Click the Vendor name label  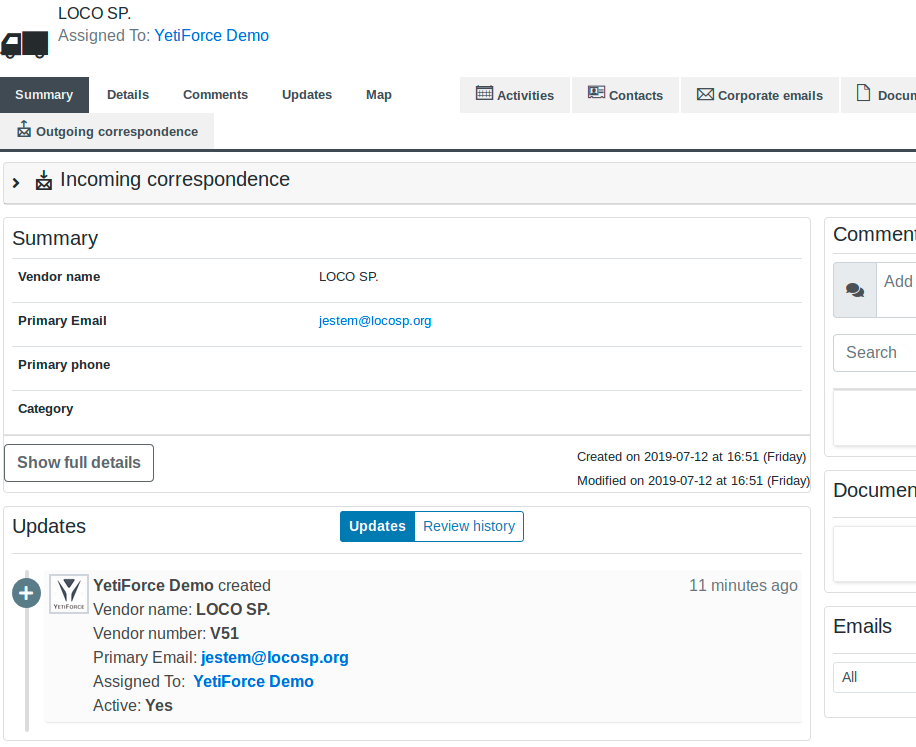click(59, 277)
